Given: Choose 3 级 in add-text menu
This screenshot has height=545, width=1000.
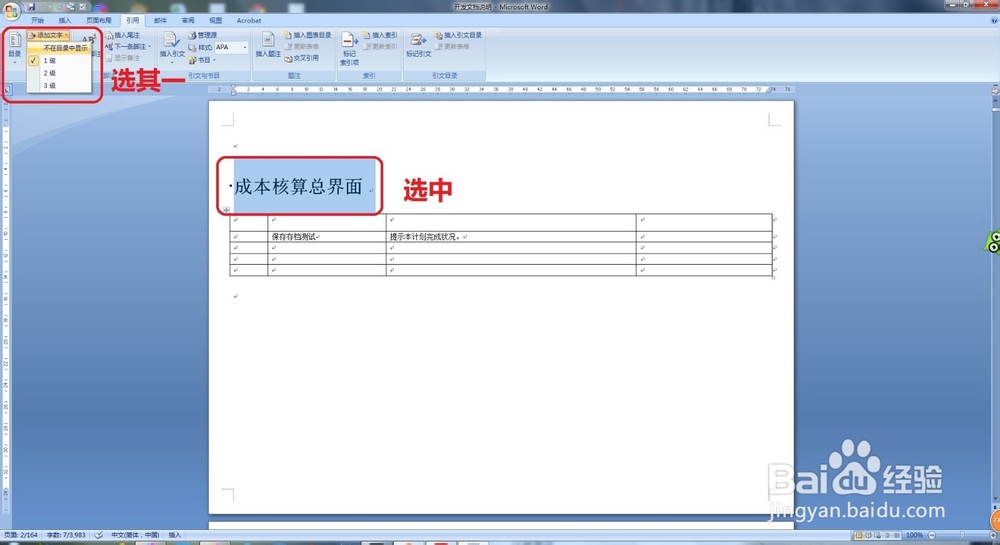Looking at the screenshot, I should [x=59, y=85].
